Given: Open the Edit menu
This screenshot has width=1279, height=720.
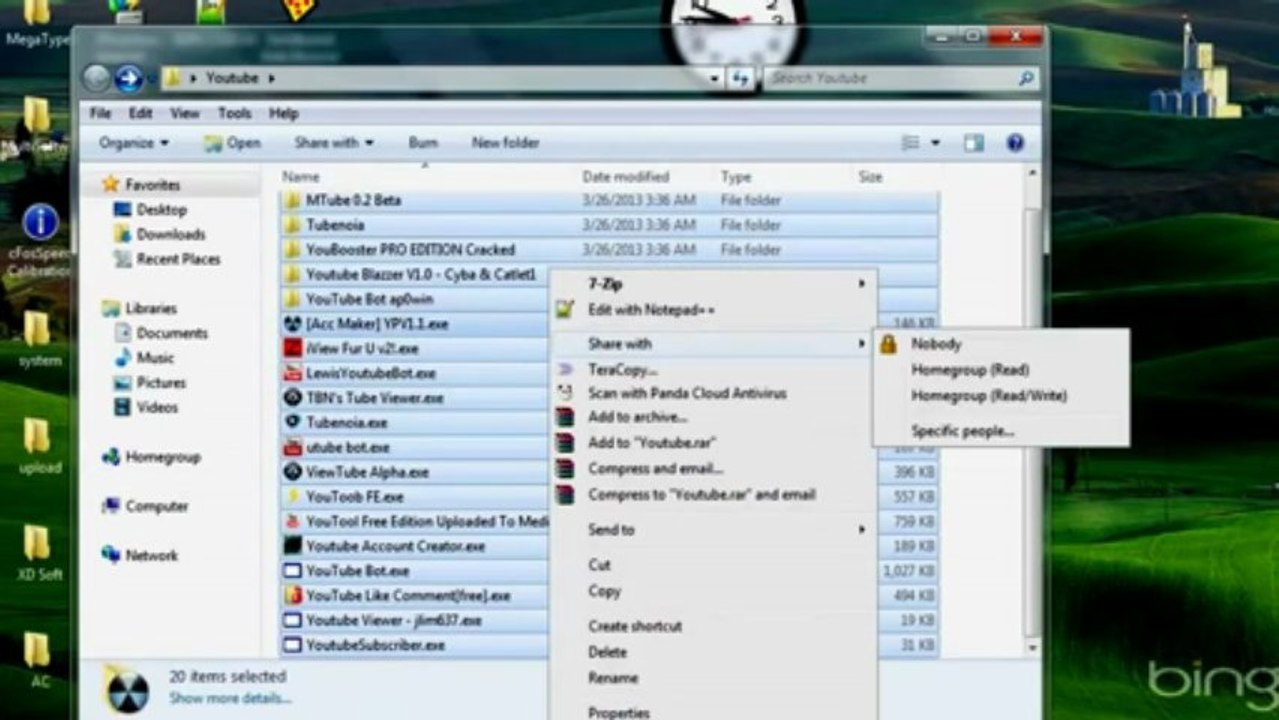Looking at the screenshot, I should (x=140, y=113).
